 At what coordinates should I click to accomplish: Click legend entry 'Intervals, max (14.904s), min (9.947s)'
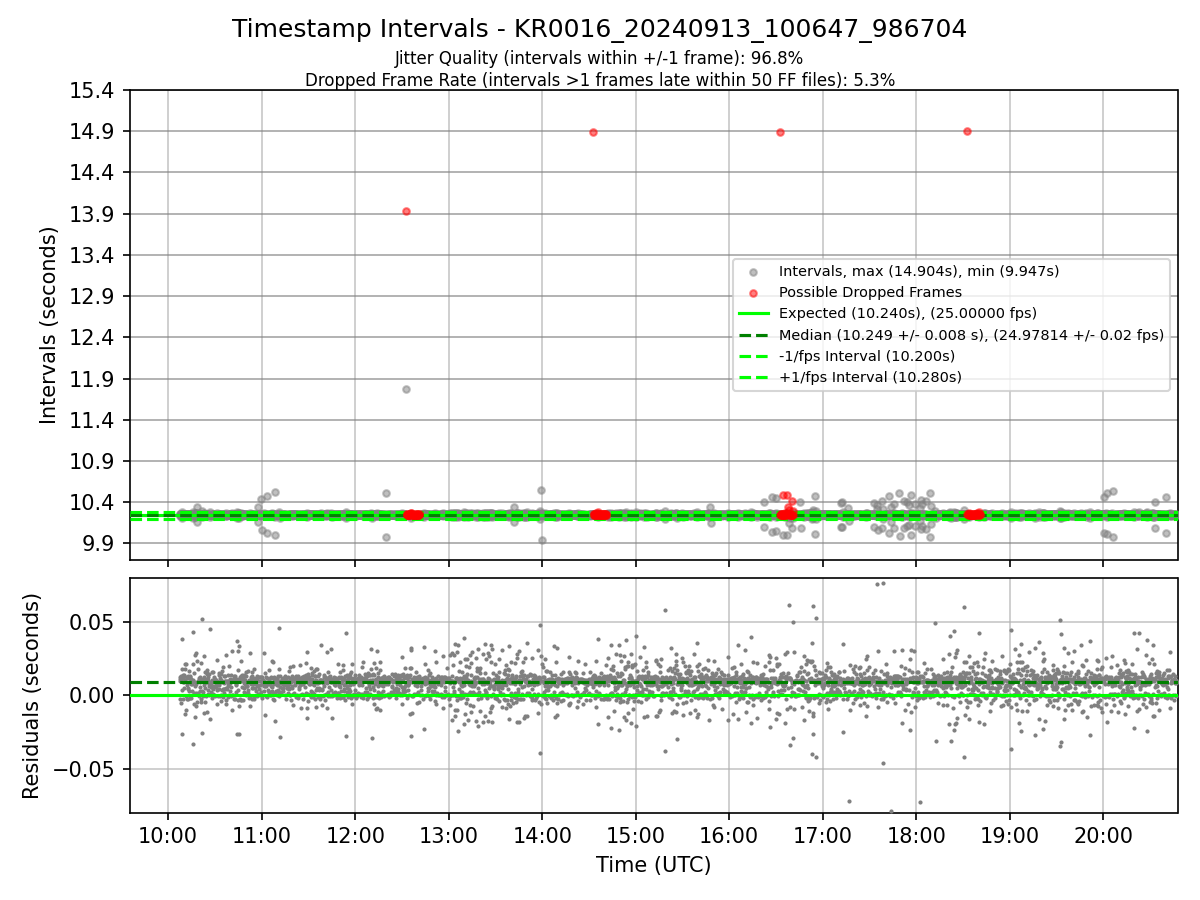tap(919, 271)
